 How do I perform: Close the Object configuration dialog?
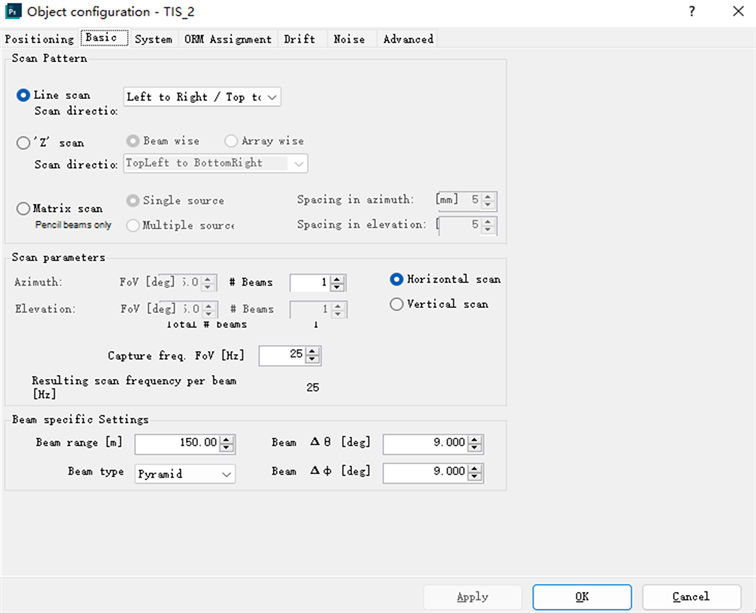[736, 11]
